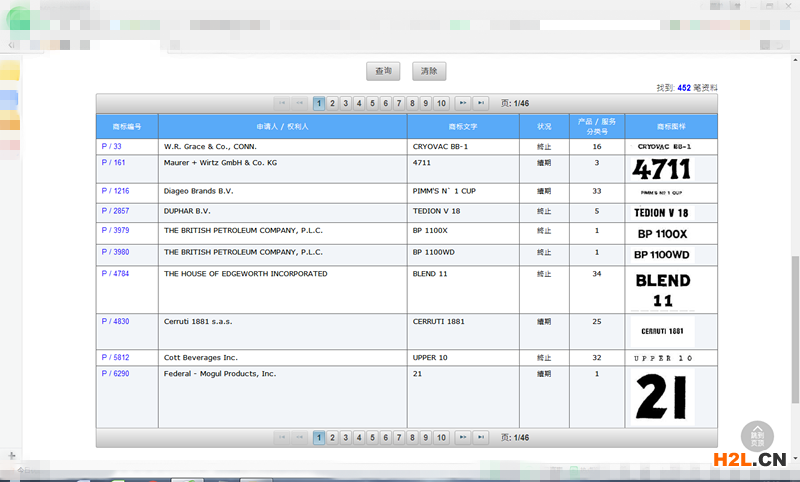The height and width of the screenshot is (482, 800).
Task: Select page 2 in top paginator
Action: [x=332, y=103]
